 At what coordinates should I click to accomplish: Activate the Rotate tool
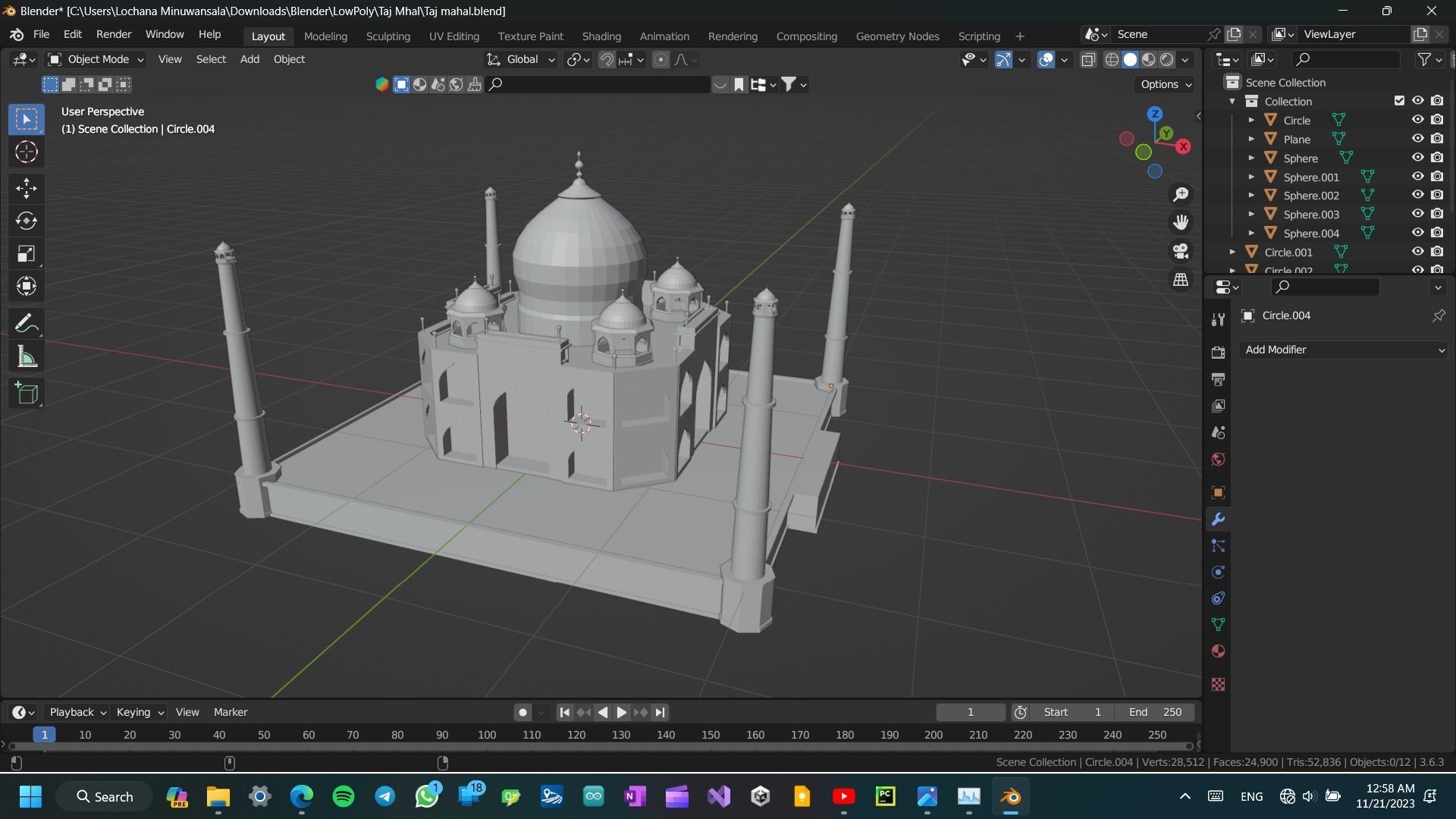point(27,221)
